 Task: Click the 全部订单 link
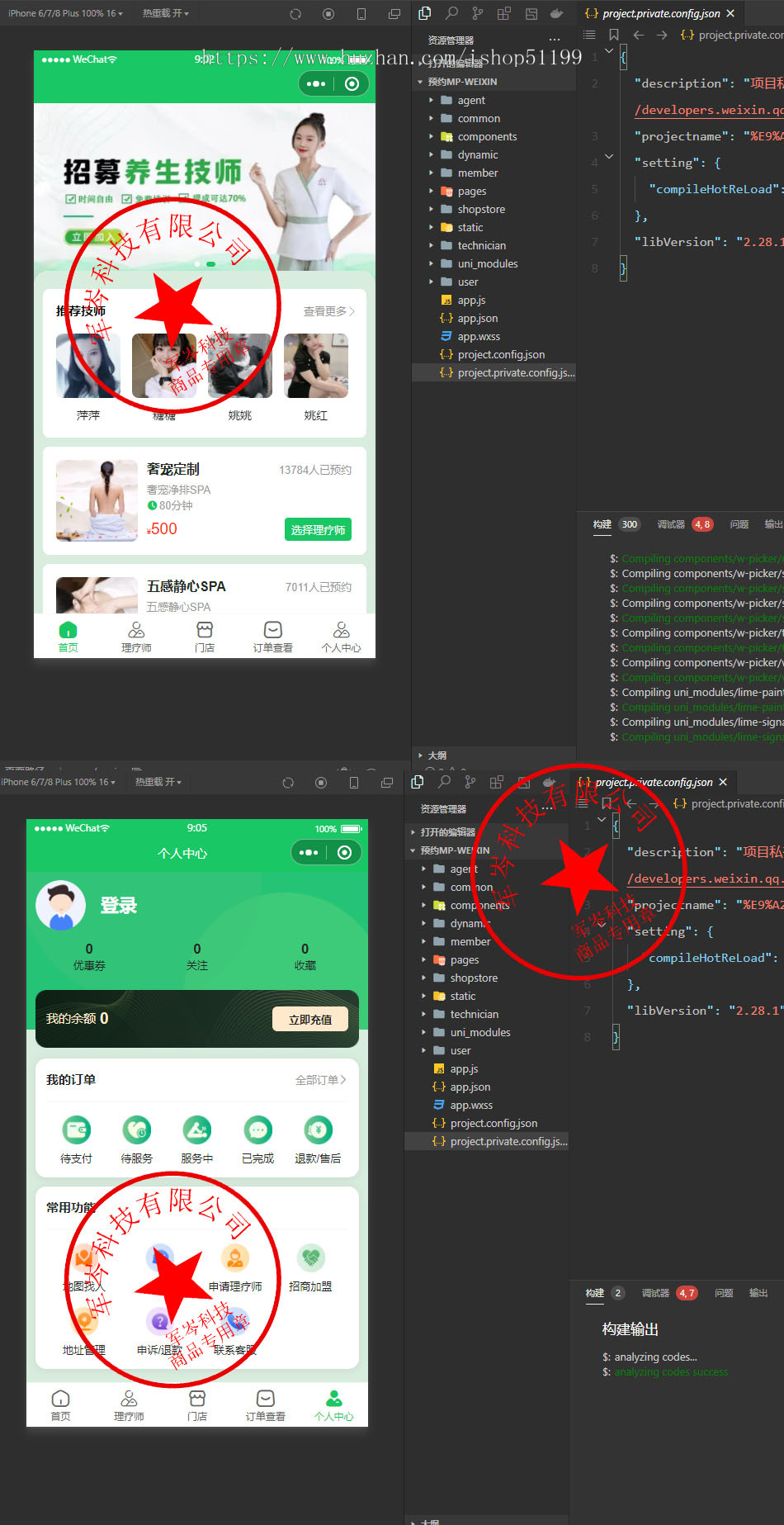pos(321,1080)
